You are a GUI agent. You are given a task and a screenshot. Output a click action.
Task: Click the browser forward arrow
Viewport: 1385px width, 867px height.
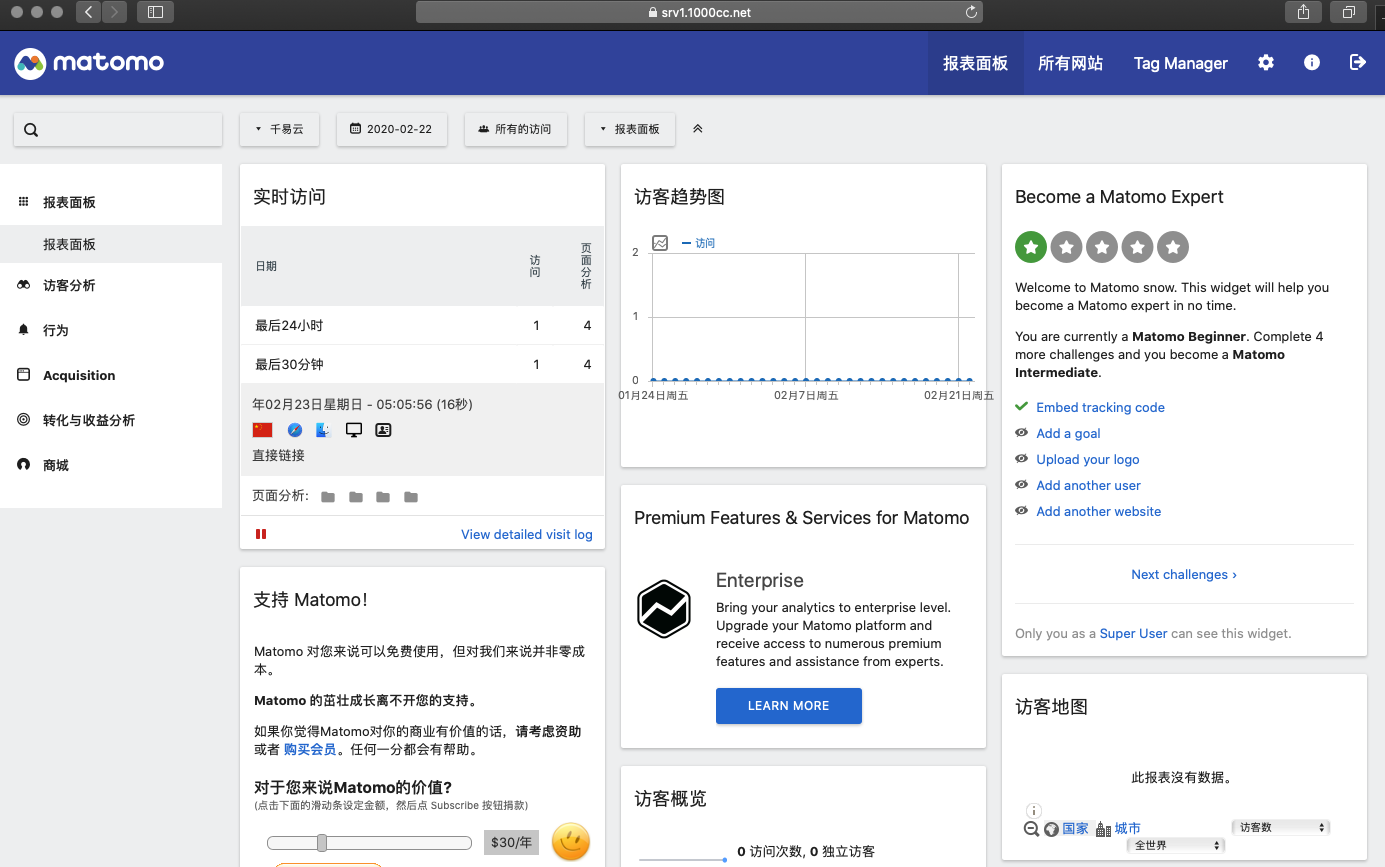click(x=114, y=12)
